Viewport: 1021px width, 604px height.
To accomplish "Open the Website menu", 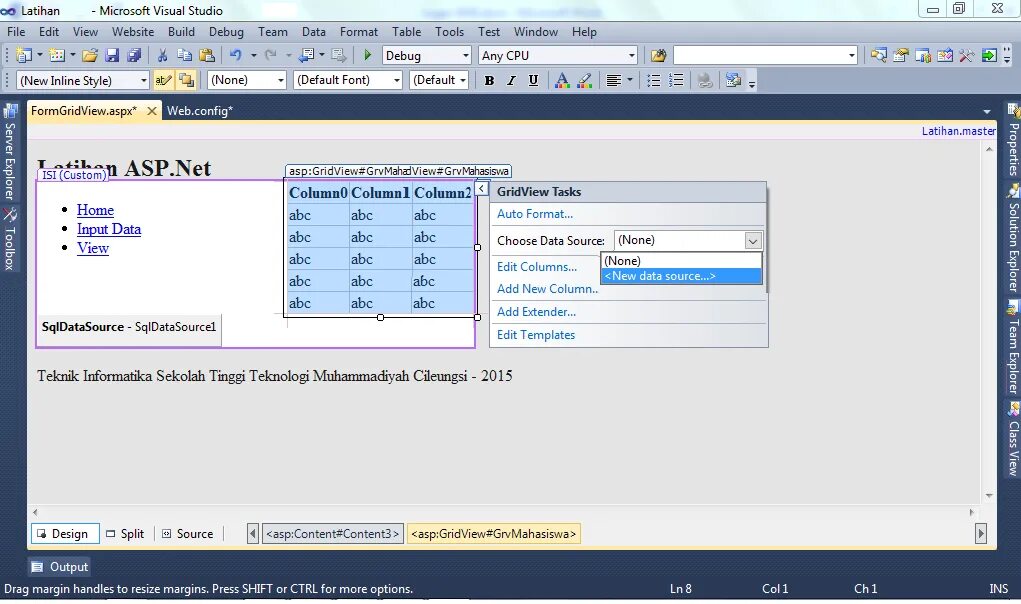I will point(133,32).
